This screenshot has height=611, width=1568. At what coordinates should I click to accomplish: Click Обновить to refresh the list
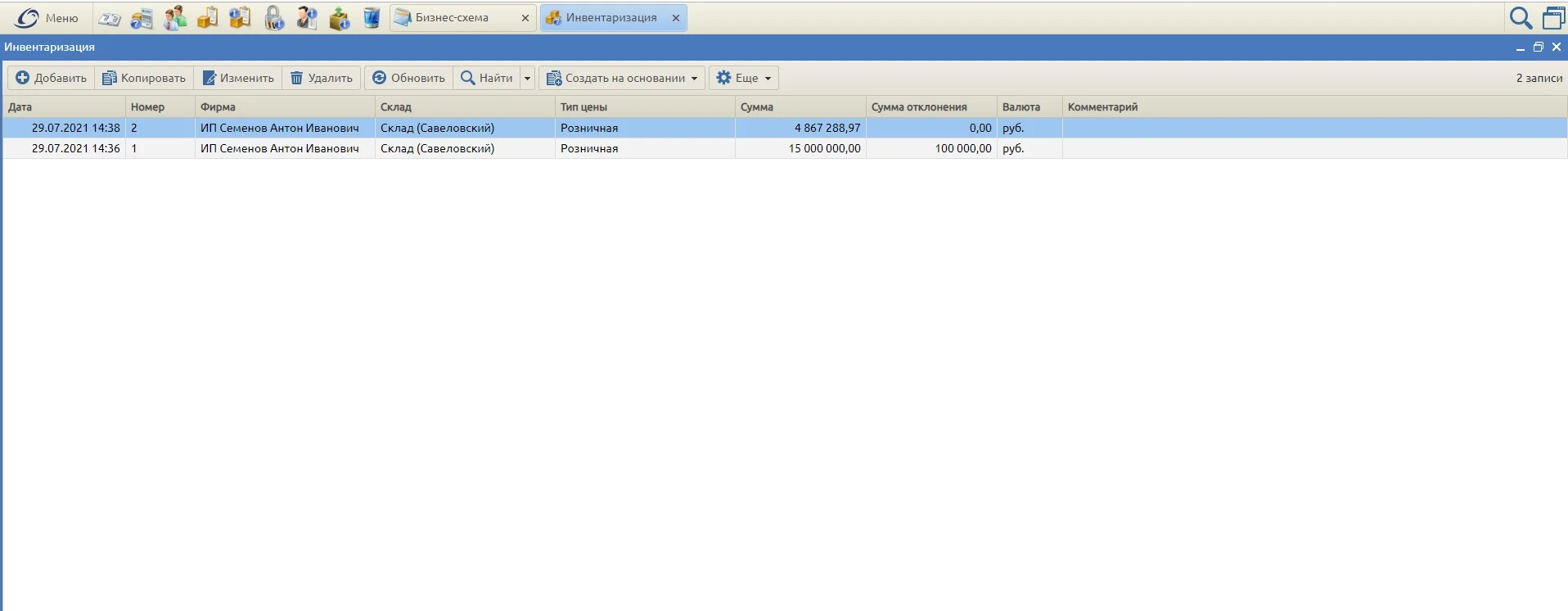pyautogui.click(x=408, y=78)
